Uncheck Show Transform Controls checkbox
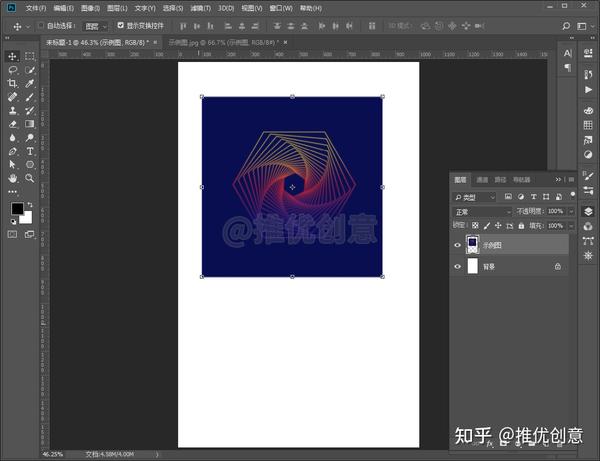600x461 pixels. (x=121, y=25)
